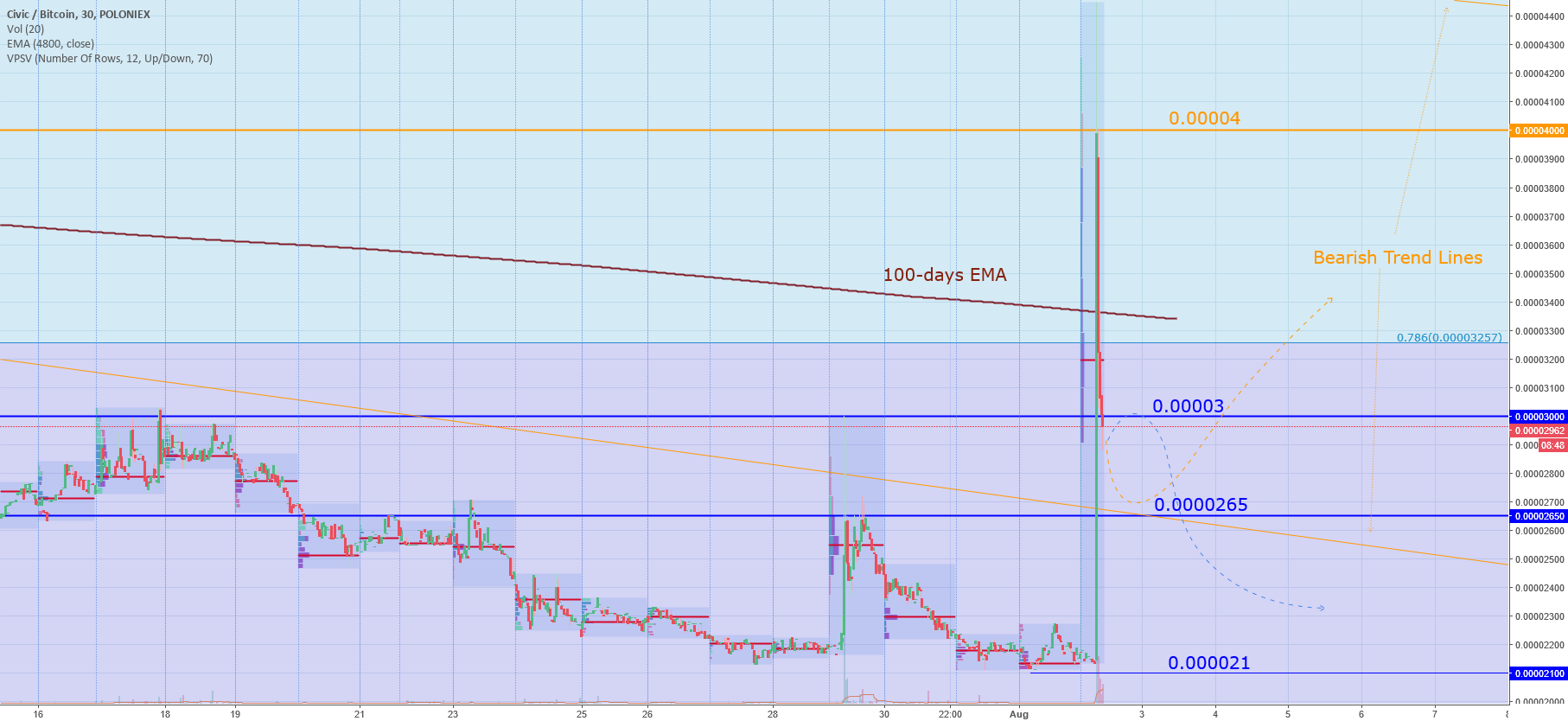Screen dimensions: 1568x721
Task: Click the 18 date label on time axis
Action: coord(165,714)
